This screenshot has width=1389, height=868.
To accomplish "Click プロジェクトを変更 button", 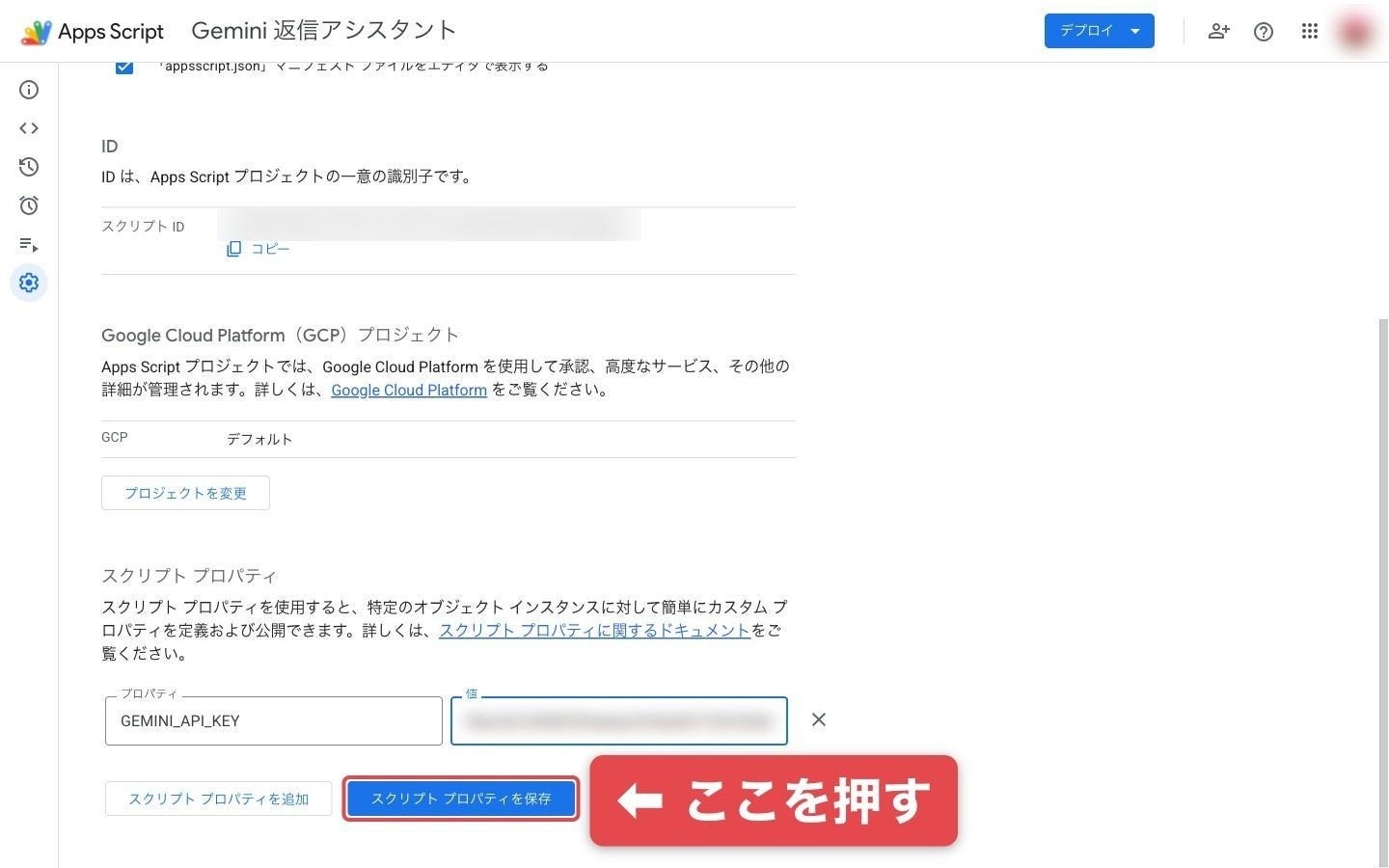I will pyautogui.click(x=185, y=493).
